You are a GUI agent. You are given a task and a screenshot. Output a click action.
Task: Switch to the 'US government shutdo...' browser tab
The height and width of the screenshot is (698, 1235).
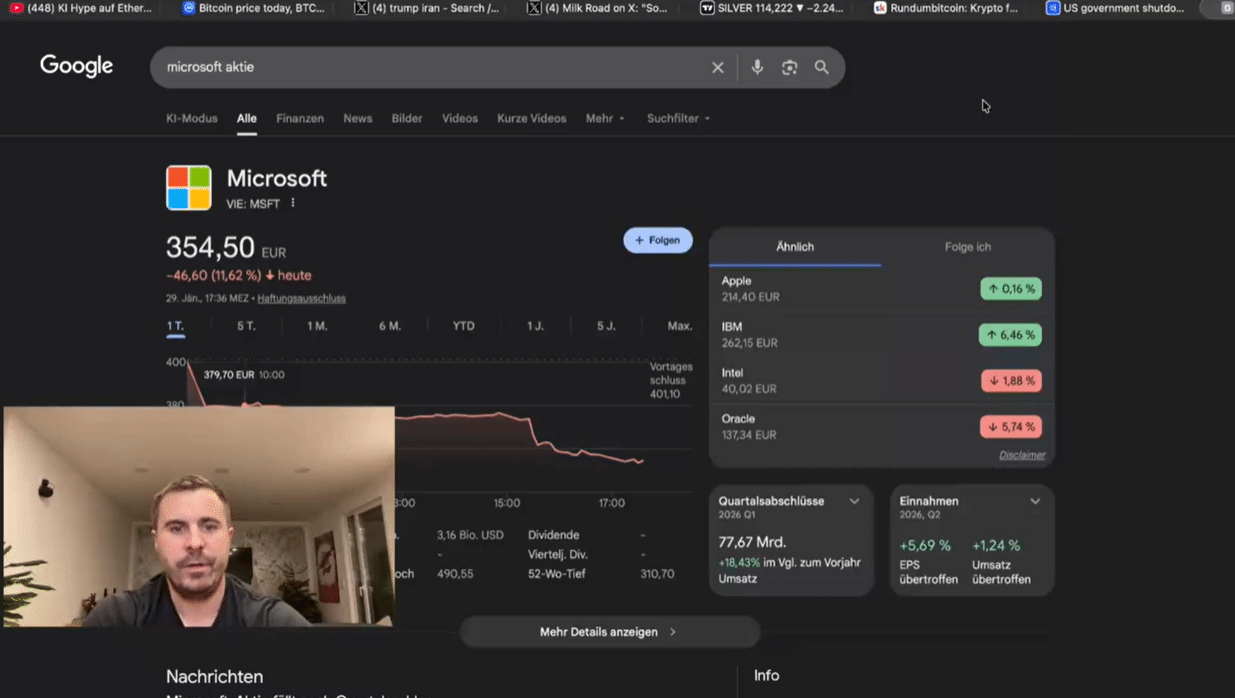(x=1115, y=8)
